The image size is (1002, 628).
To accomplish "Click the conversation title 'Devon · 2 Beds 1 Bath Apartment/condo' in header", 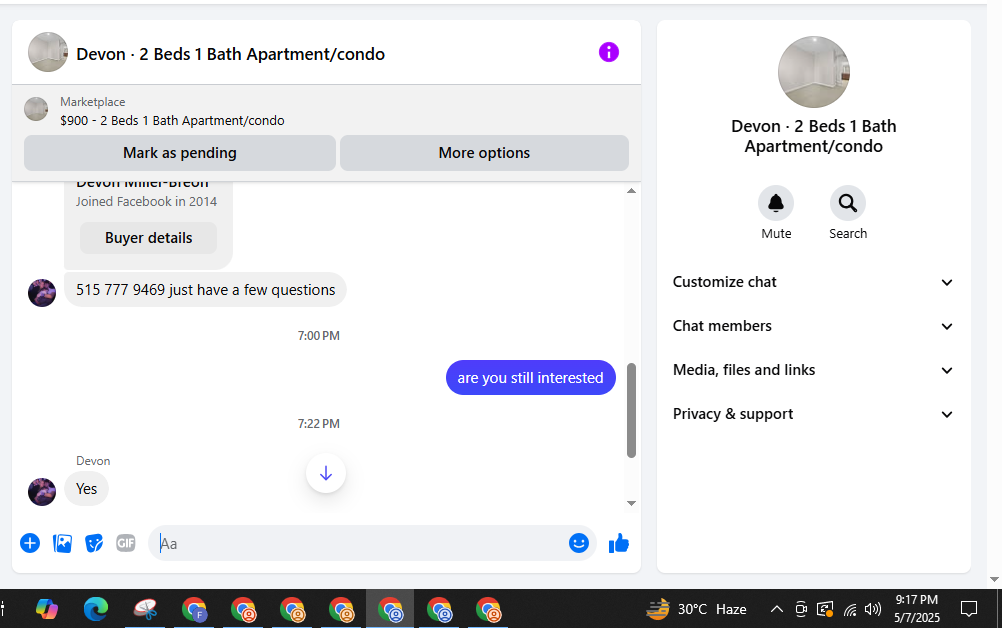I will pyautogui.click(x=230, y=54).
